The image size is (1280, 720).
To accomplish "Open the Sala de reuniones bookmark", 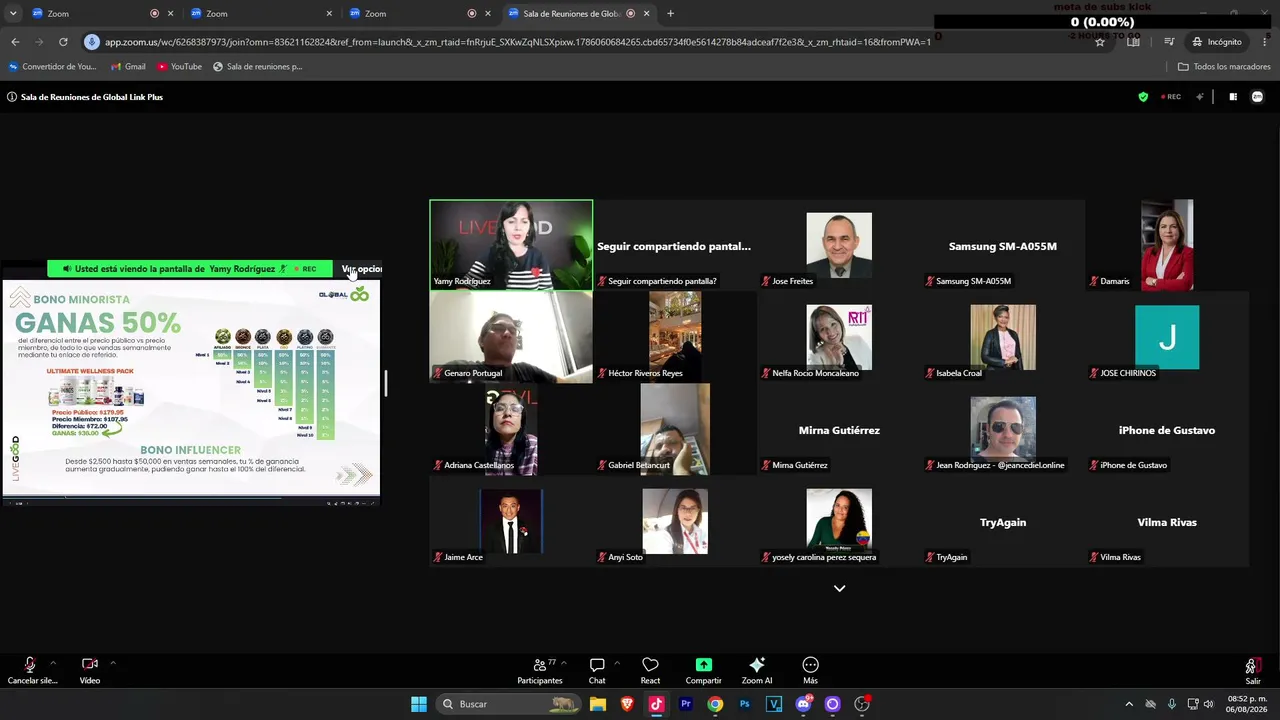I will click(257, 67).
